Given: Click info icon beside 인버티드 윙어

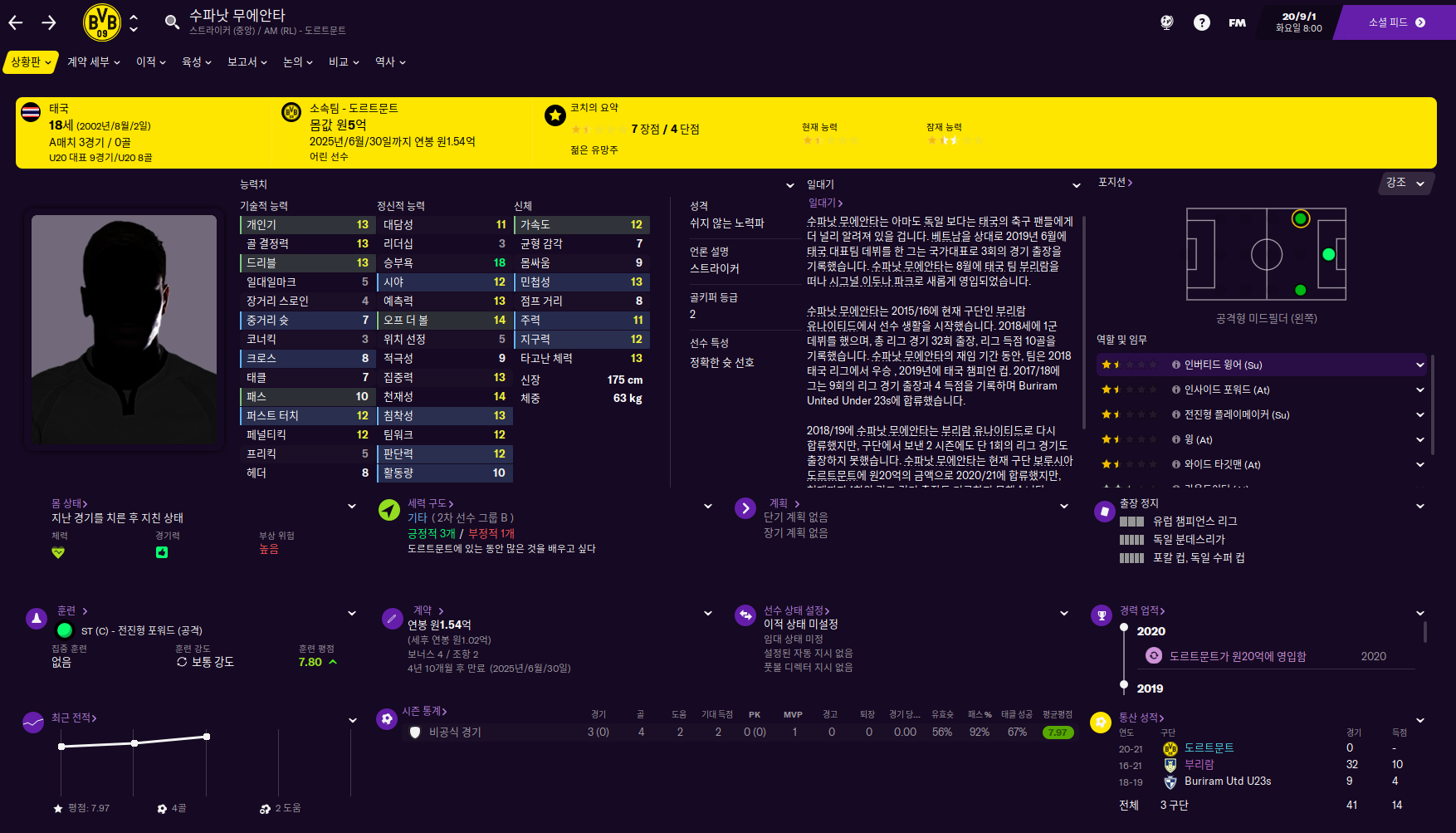Looking at the screenshot, I should [1176, 365].
